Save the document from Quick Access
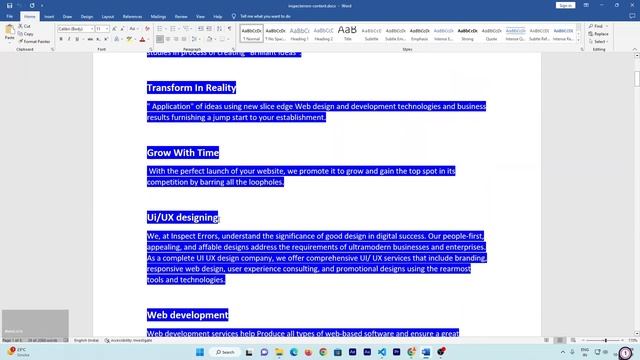This screenshot has width=640, height=360. pyautogui.click(x=9, y=6)
